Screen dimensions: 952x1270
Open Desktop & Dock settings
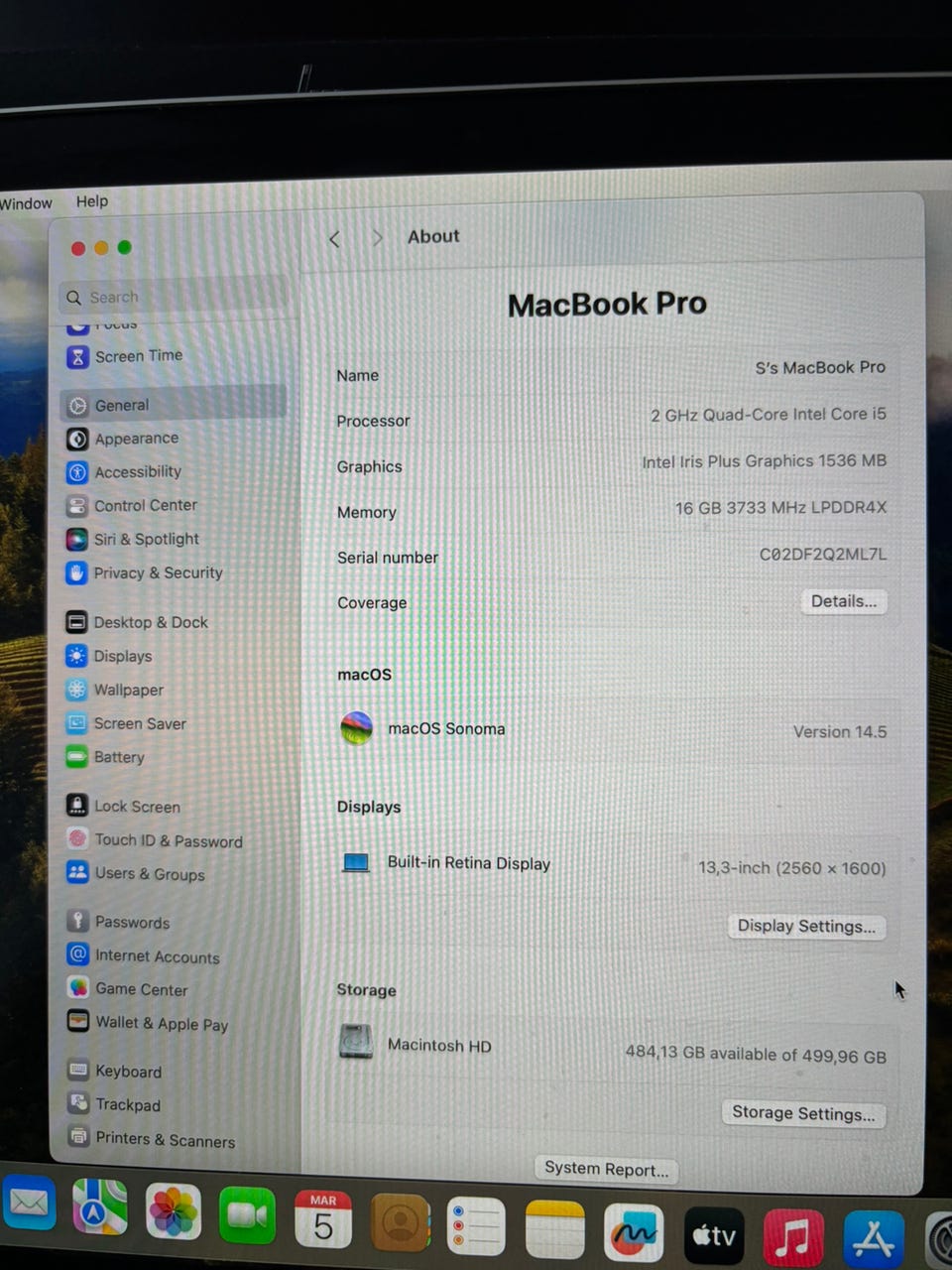(137, 622)
